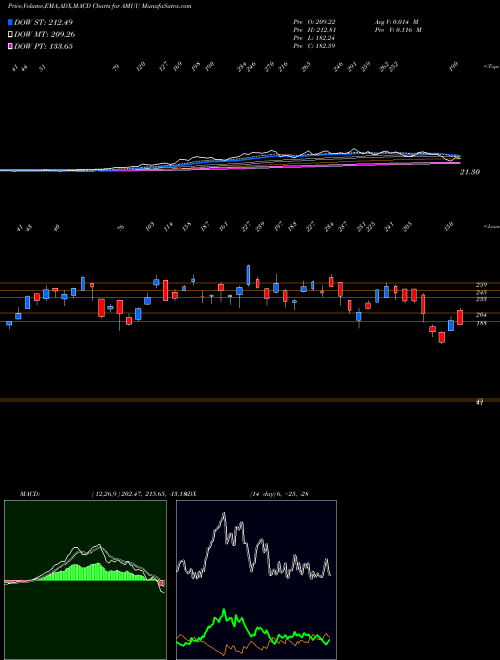Click the 'Pre L: 182.24' low value
The width and height of the screenshot is (500, 660).
[x=314, y=38]
